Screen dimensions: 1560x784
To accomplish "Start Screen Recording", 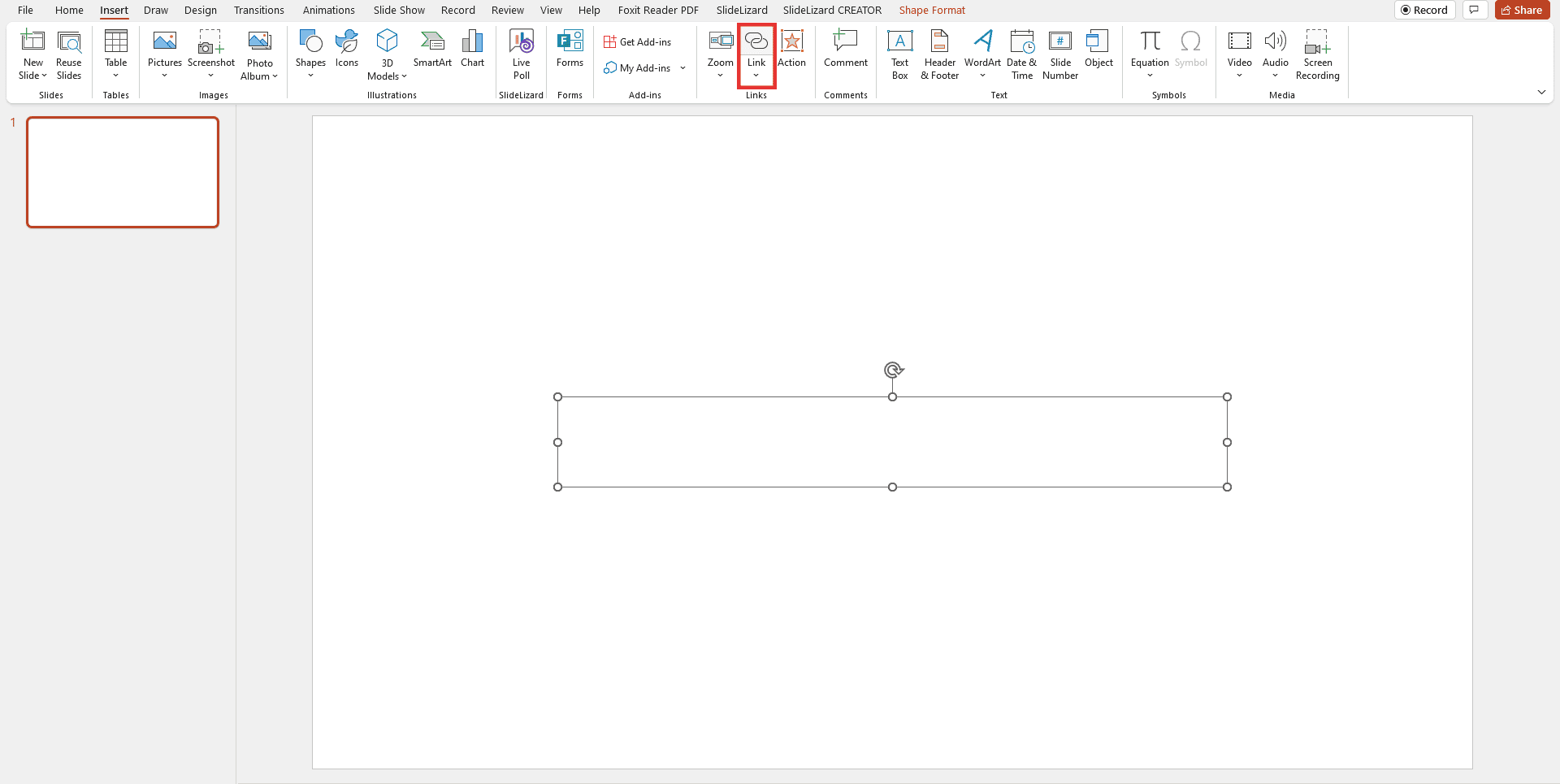I will [x=1318, y=54].
